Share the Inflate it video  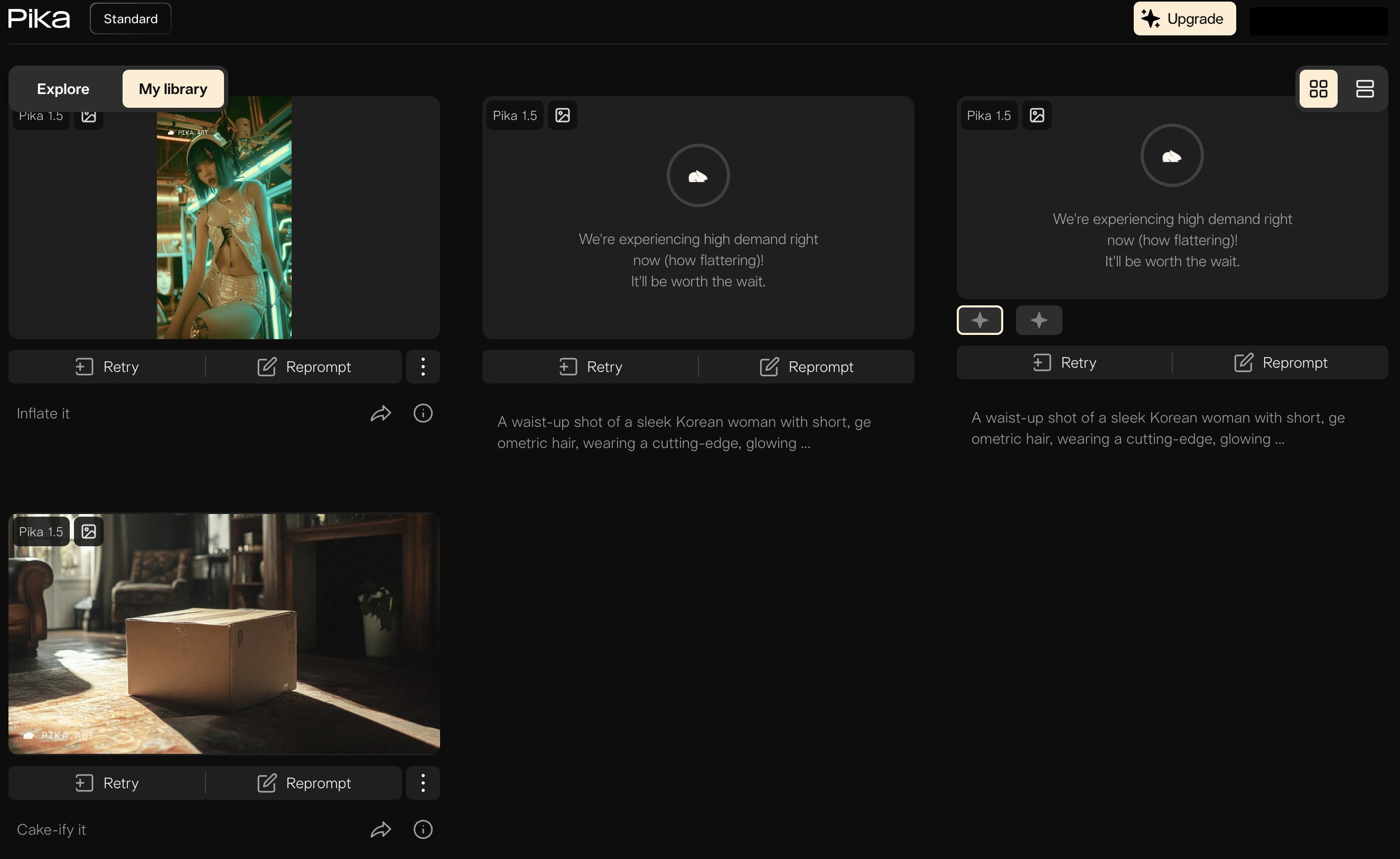pos(381,414)
